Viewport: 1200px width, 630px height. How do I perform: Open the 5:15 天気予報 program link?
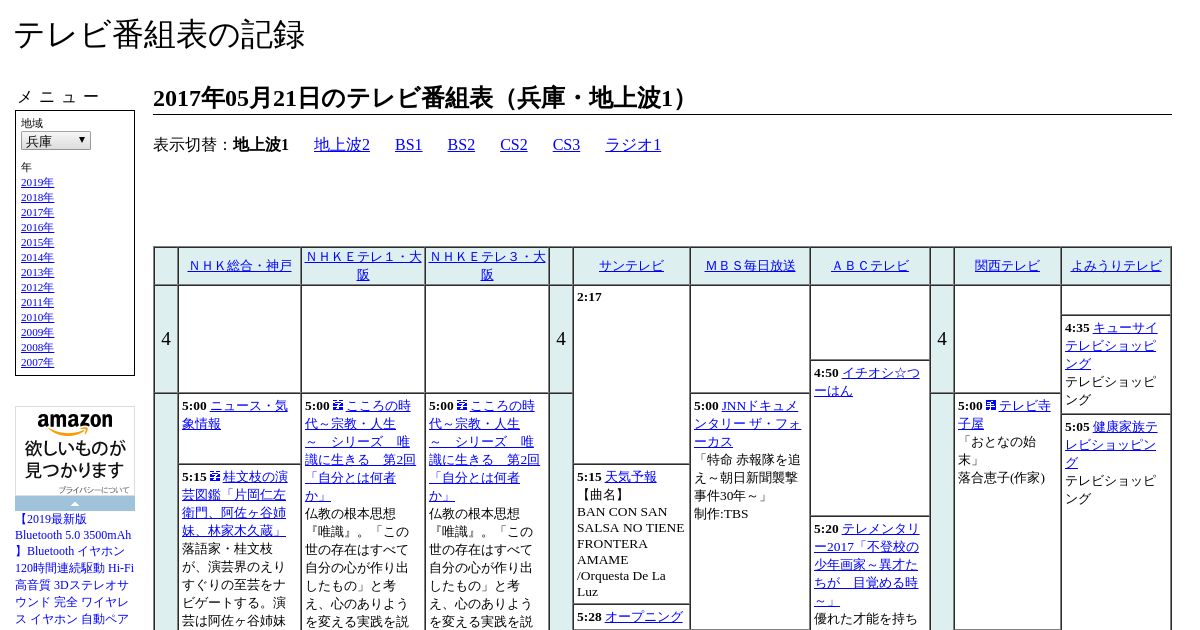(631, 478)
